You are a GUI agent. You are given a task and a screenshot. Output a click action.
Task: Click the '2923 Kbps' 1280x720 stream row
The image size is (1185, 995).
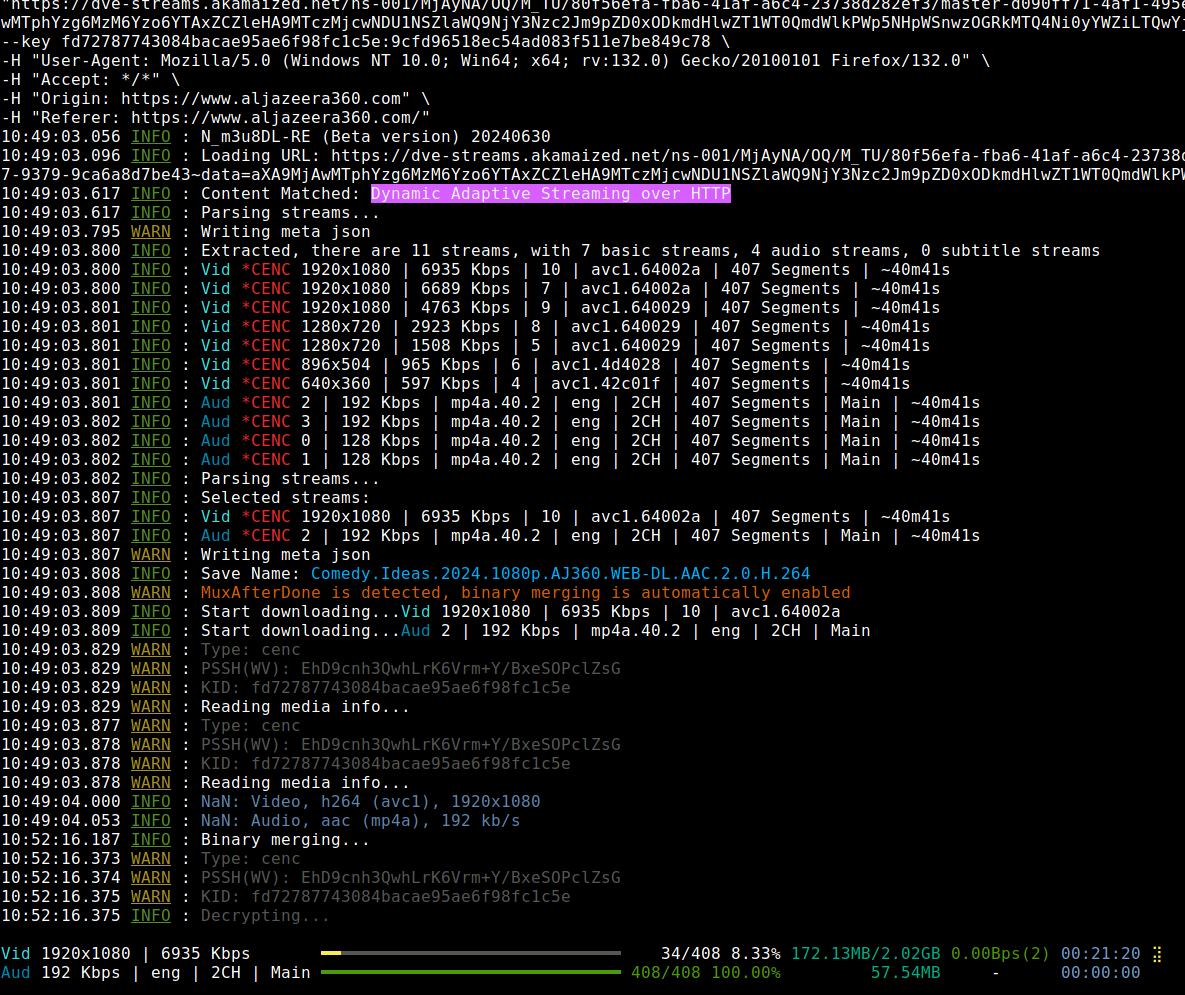565,326
